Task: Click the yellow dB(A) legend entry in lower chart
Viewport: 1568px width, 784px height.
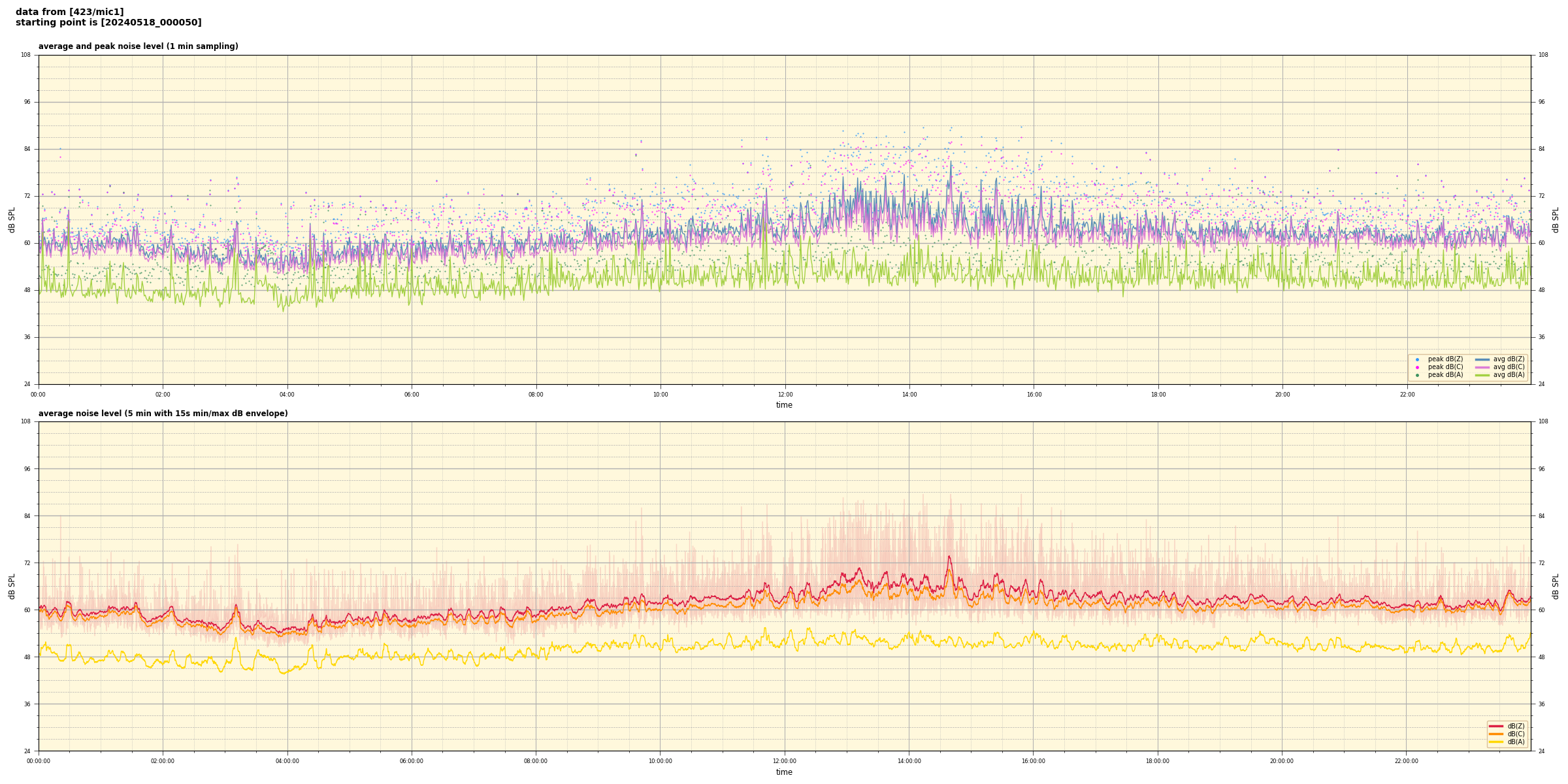Action: coord(1496,742)
